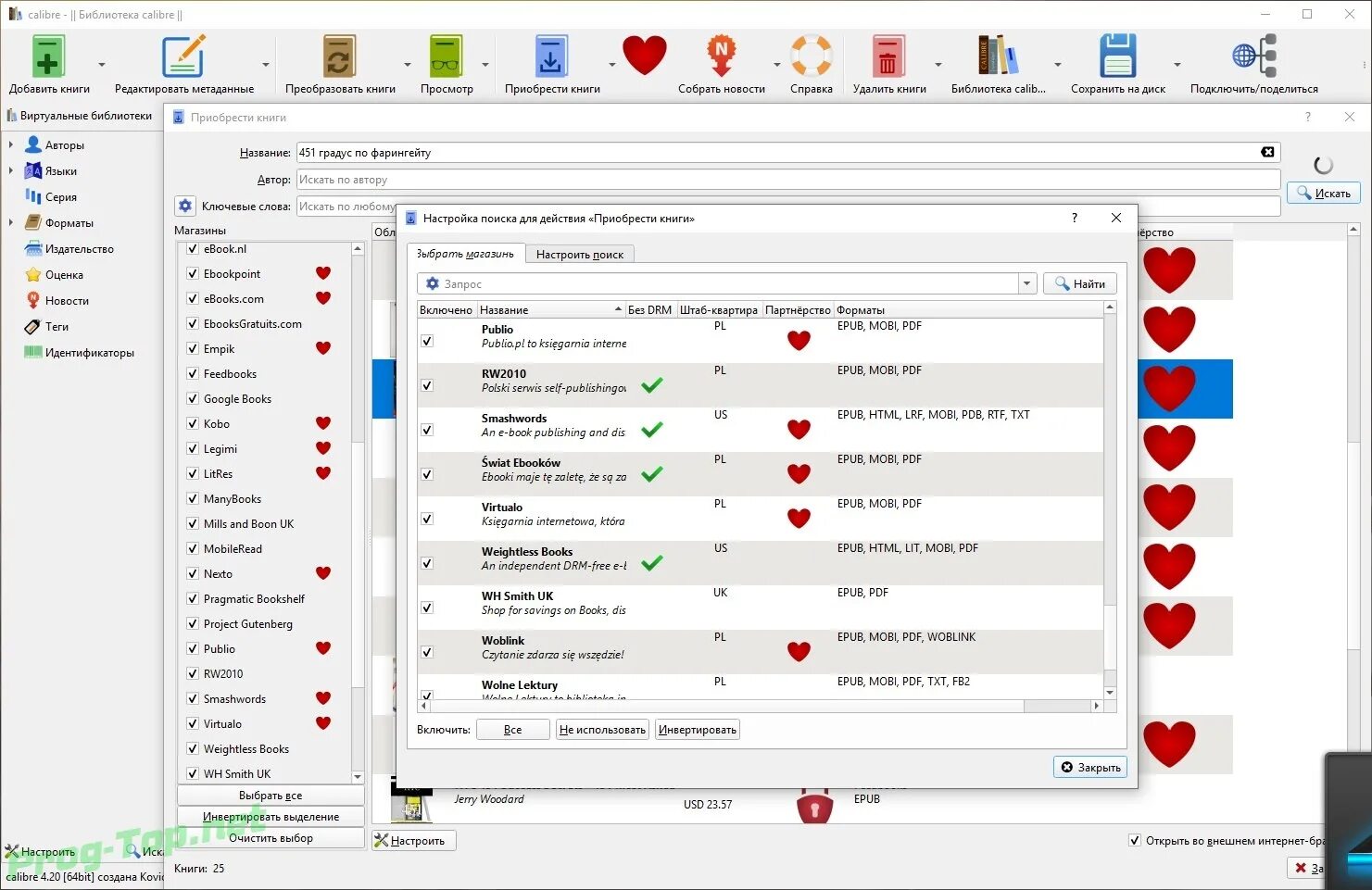1372x890 pixels.
Task: Toggle the Weightless Books checkbox in dialog table
Action: (427, 563)
